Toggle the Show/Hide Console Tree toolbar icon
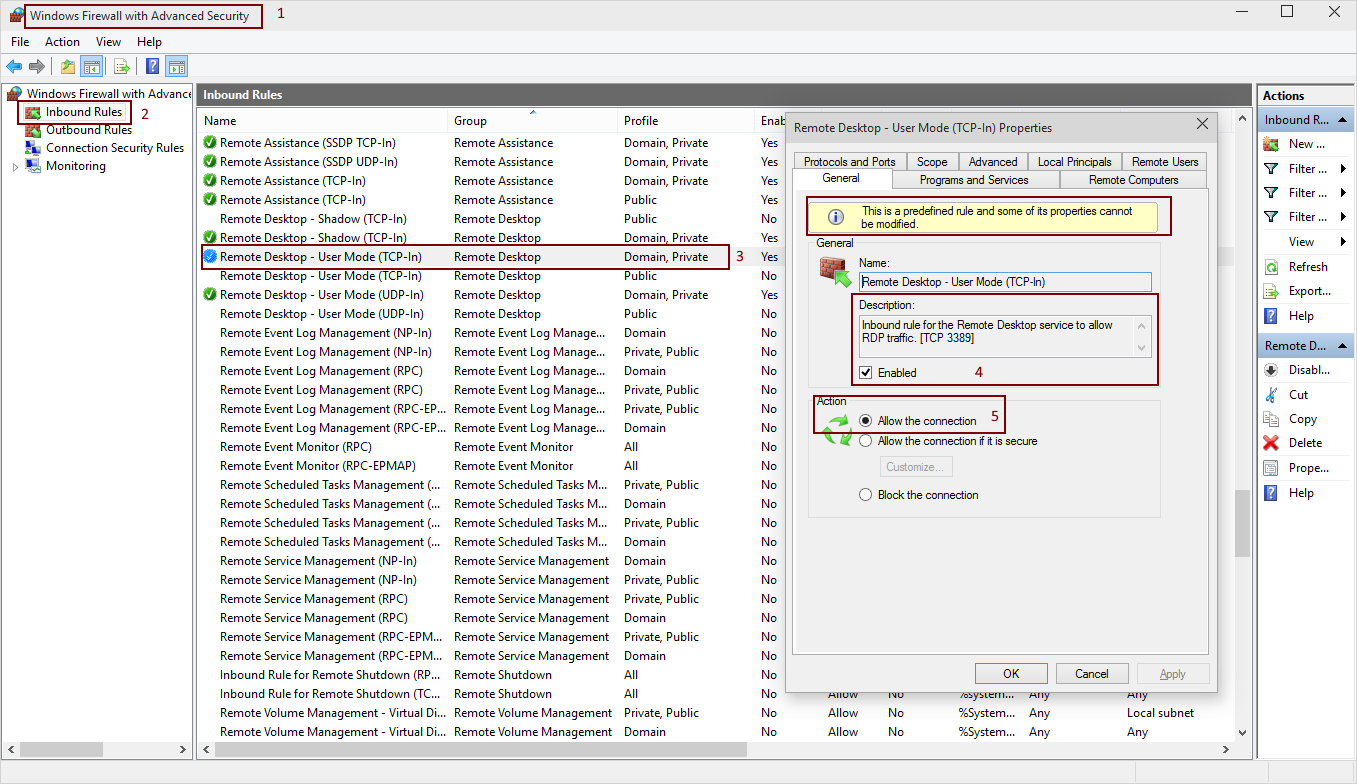Image resolution: width=1357 pixels, height=784 pixels. point(91,67)
